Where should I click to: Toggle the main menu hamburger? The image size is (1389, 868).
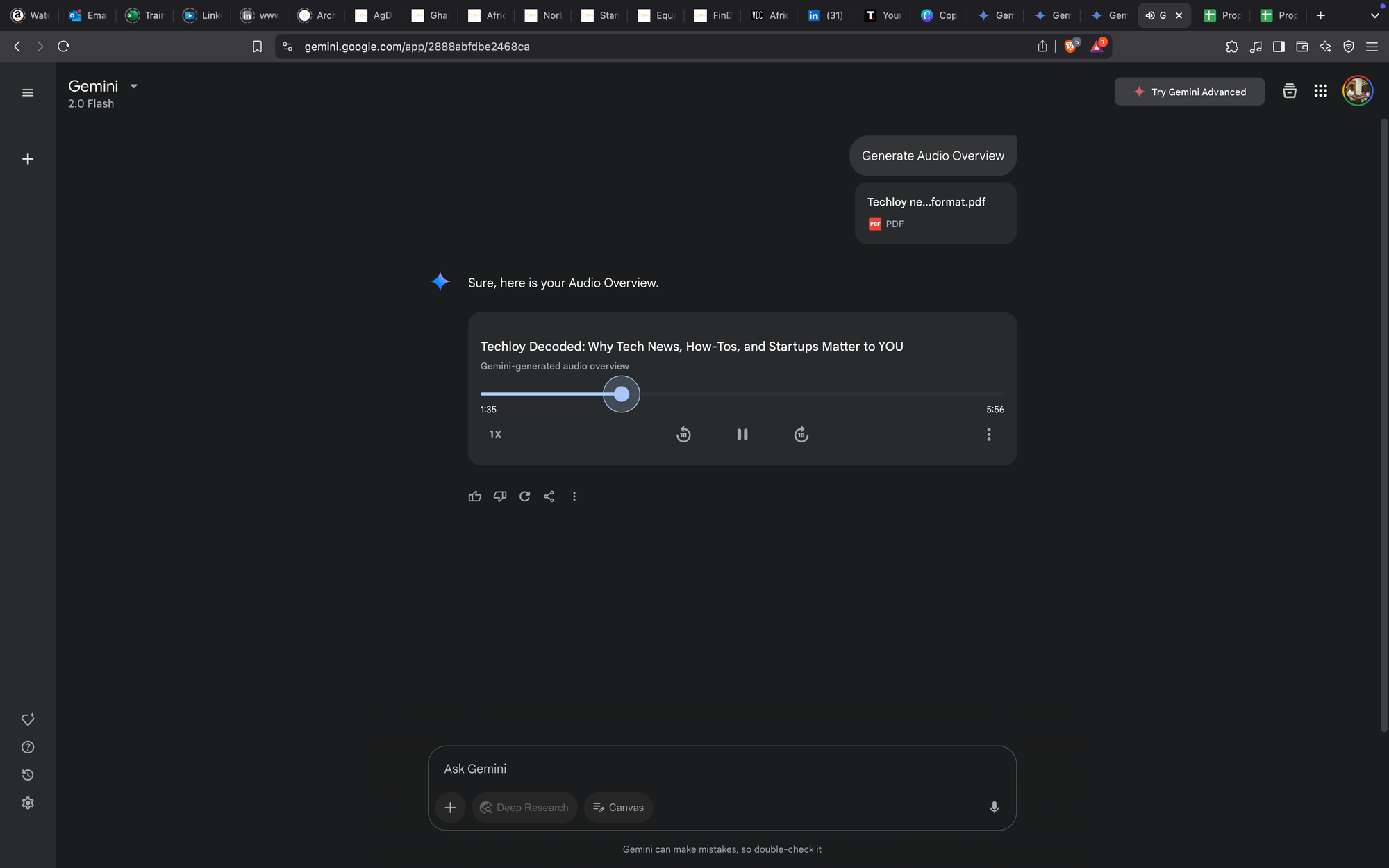tap(28, 92)
